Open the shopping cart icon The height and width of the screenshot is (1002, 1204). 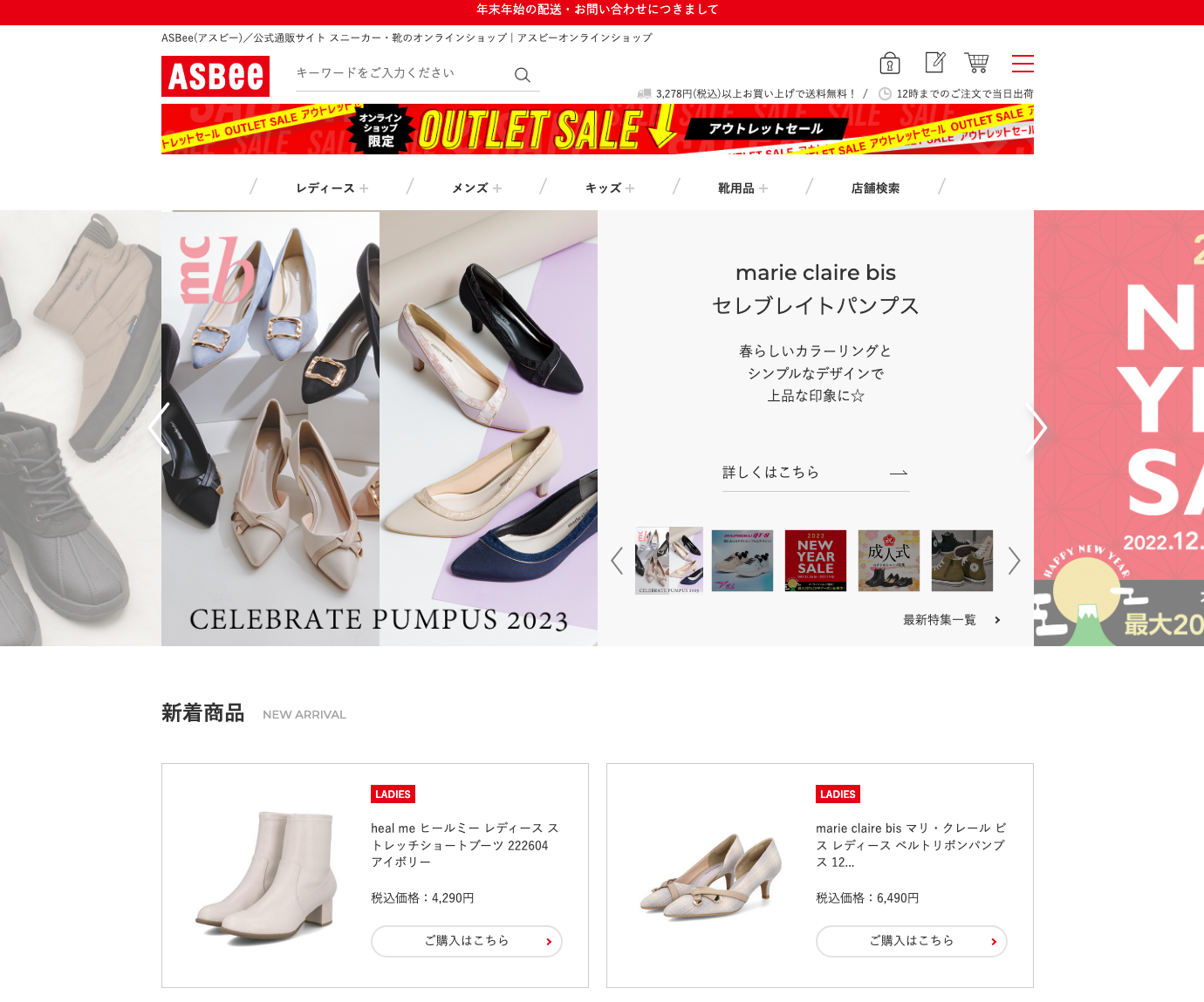point(976,62)
